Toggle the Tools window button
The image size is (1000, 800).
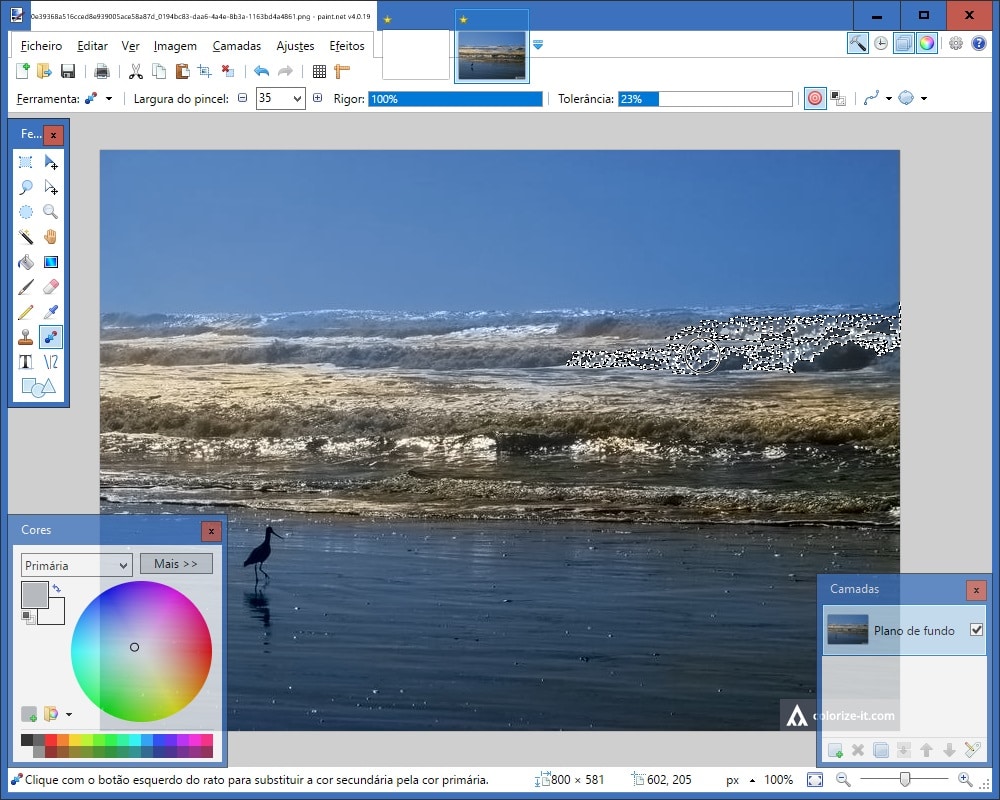point(858,43)
